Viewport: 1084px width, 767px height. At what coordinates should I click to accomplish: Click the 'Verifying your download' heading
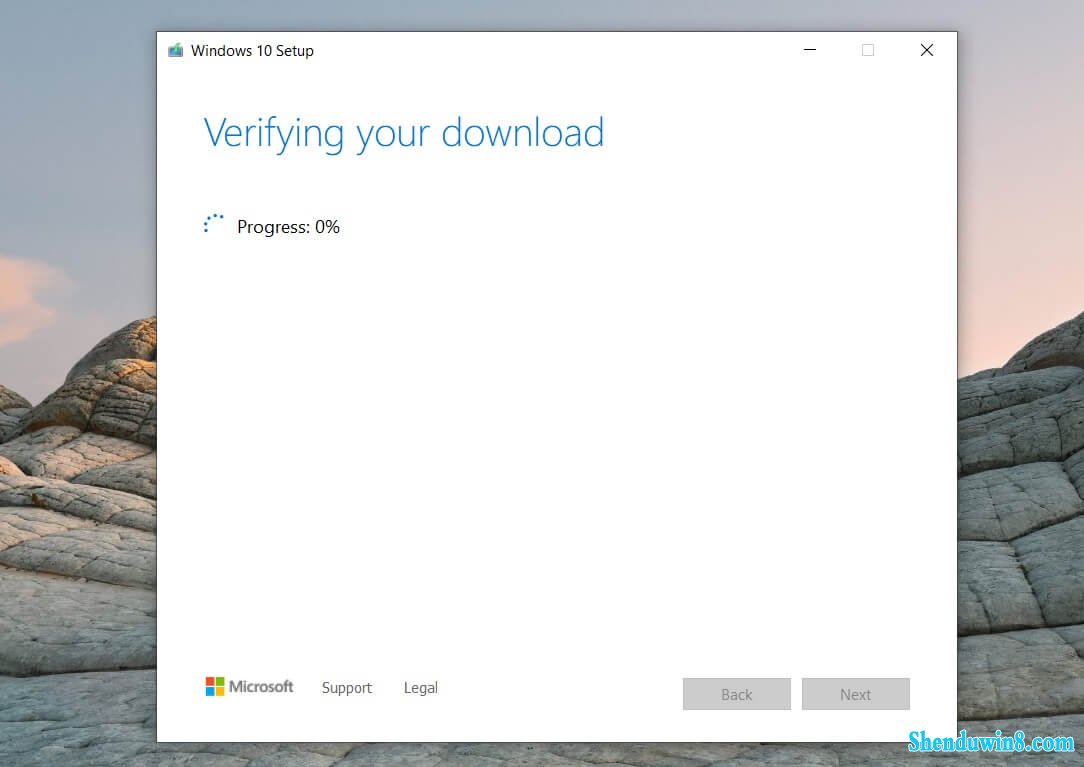404,134
